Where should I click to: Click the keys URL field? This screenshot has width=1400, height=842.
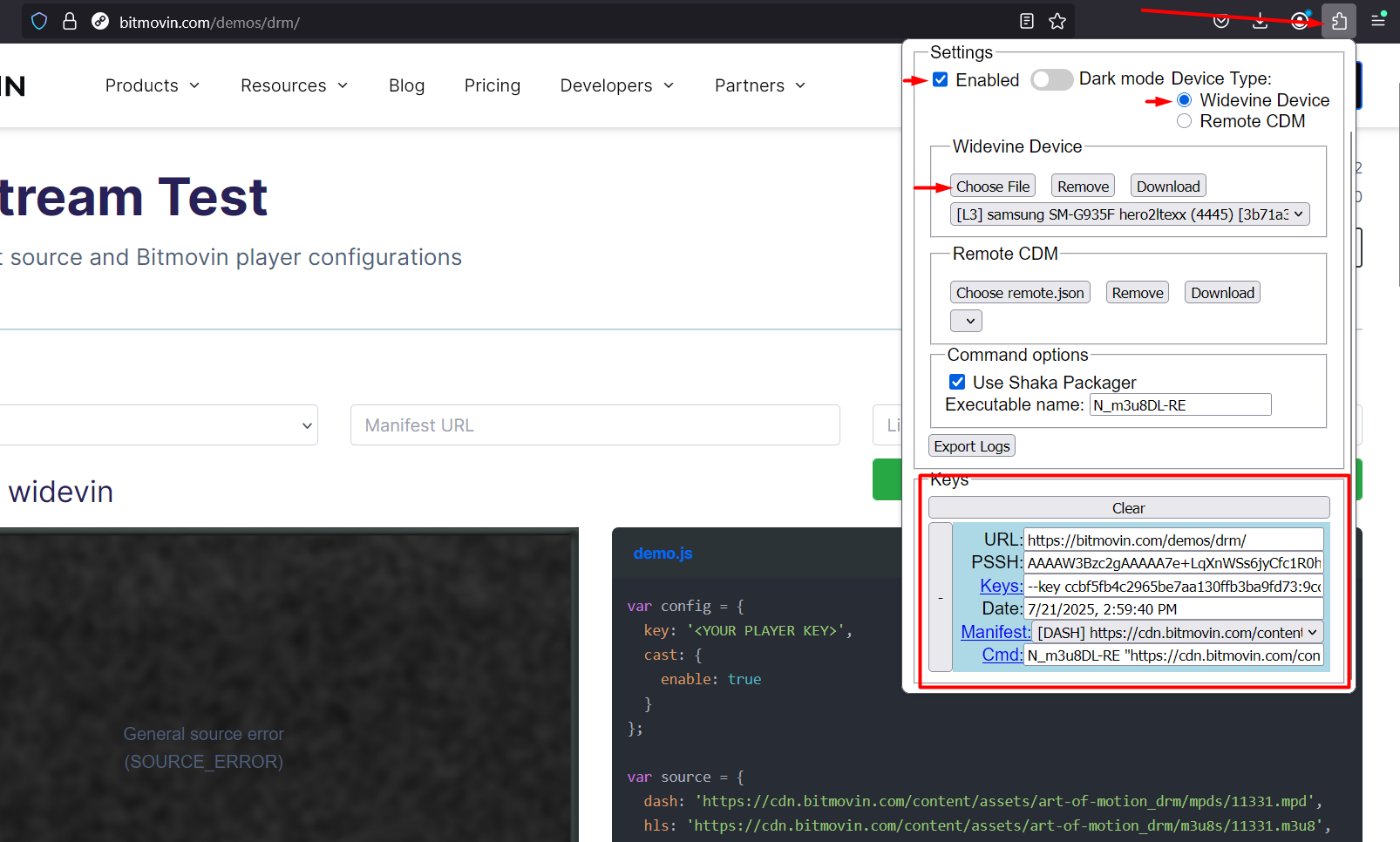(x=1173, y=540)
